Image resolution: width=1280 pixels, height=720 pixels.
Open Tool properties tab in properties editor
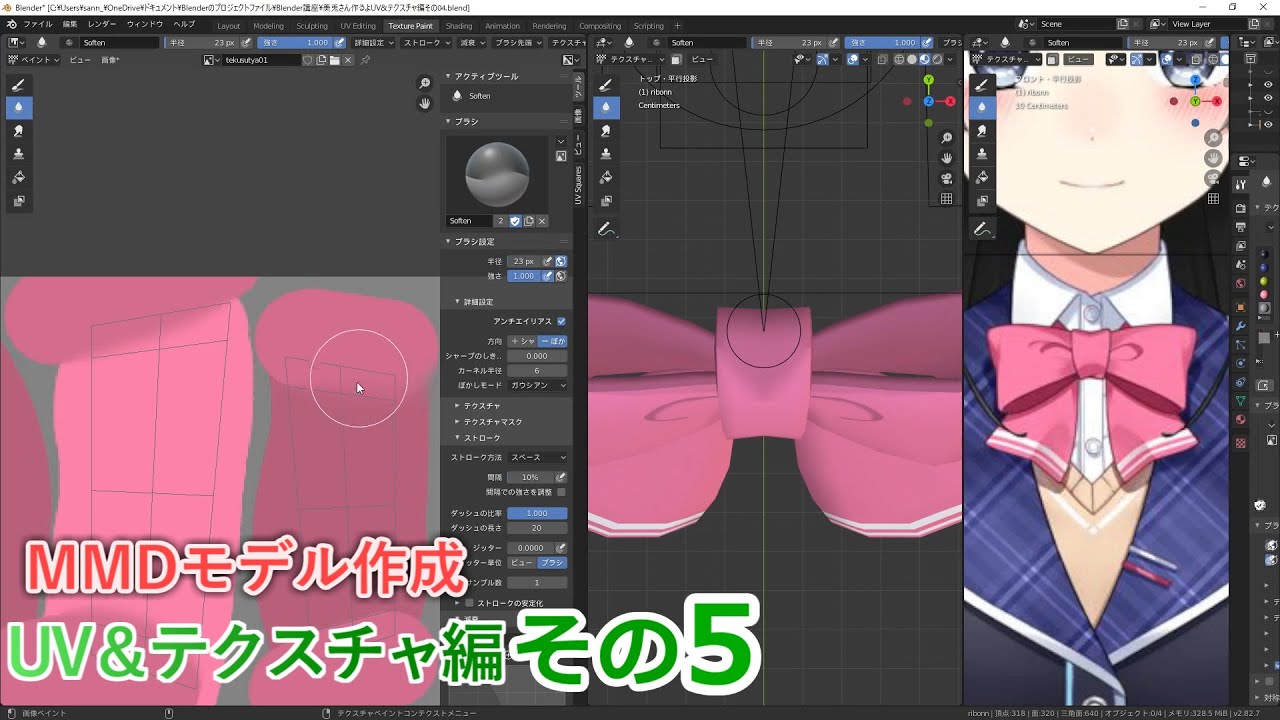point(1240,184)
